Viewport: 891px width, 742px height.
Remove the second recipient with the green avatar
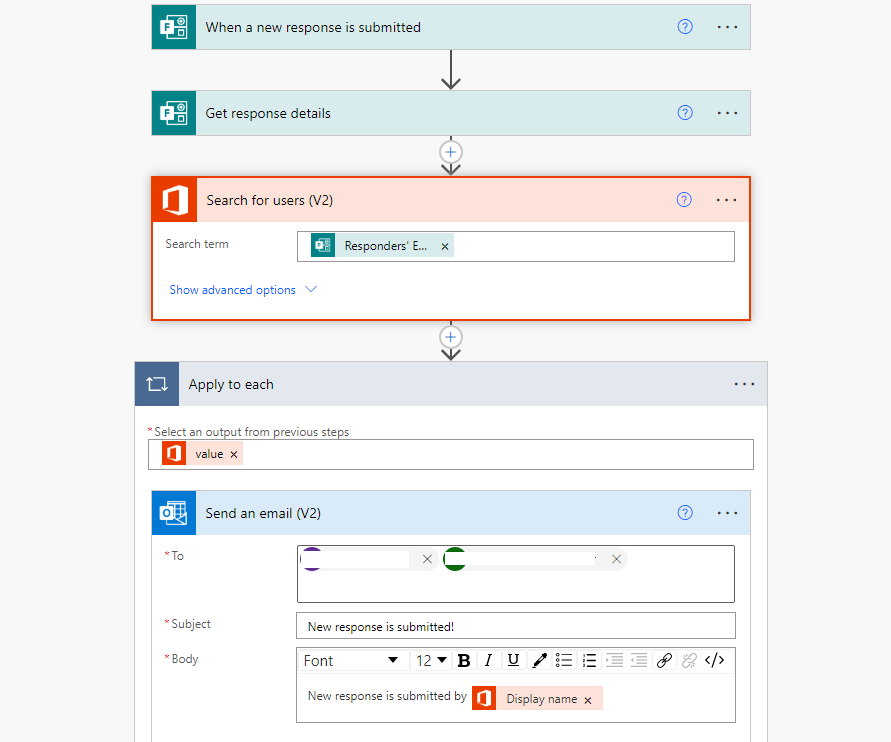coord(616,559)
